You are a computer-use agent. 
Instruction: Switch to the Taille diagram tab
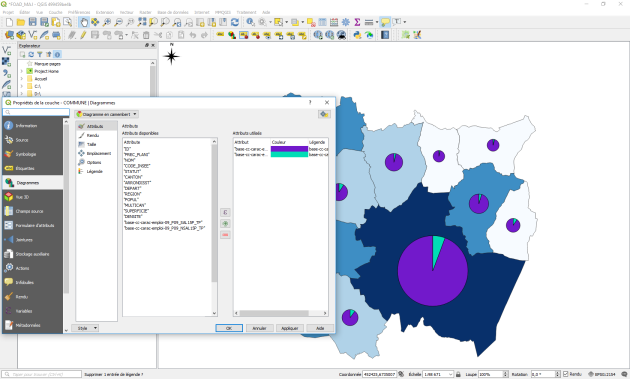[96, 144]
